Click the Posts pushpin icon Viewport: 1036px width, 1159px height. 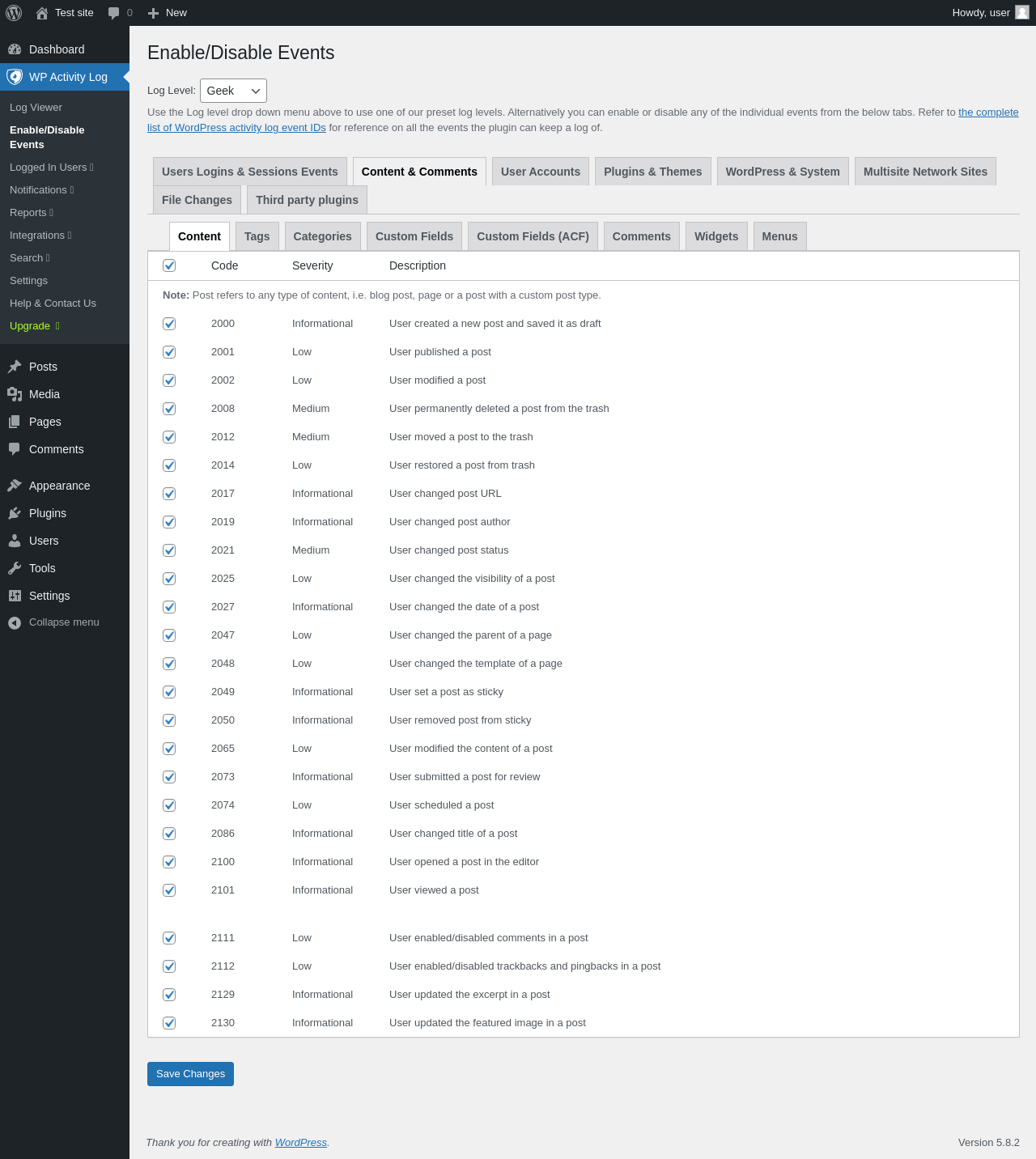pyautogui.click(x=15, y=367)
